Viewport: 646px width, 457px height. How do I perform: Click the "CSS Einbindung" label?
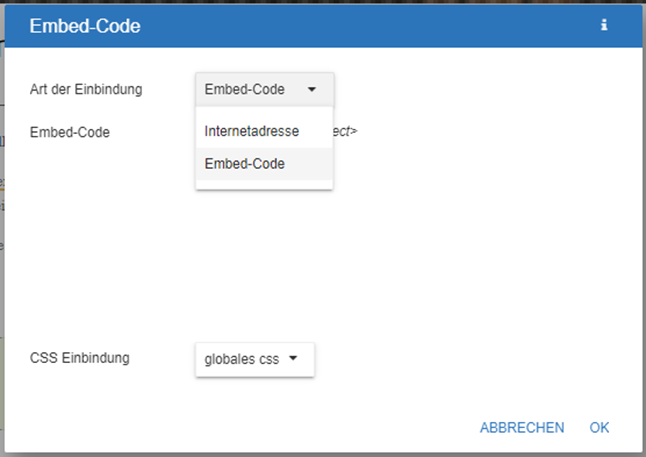(80, 356)
